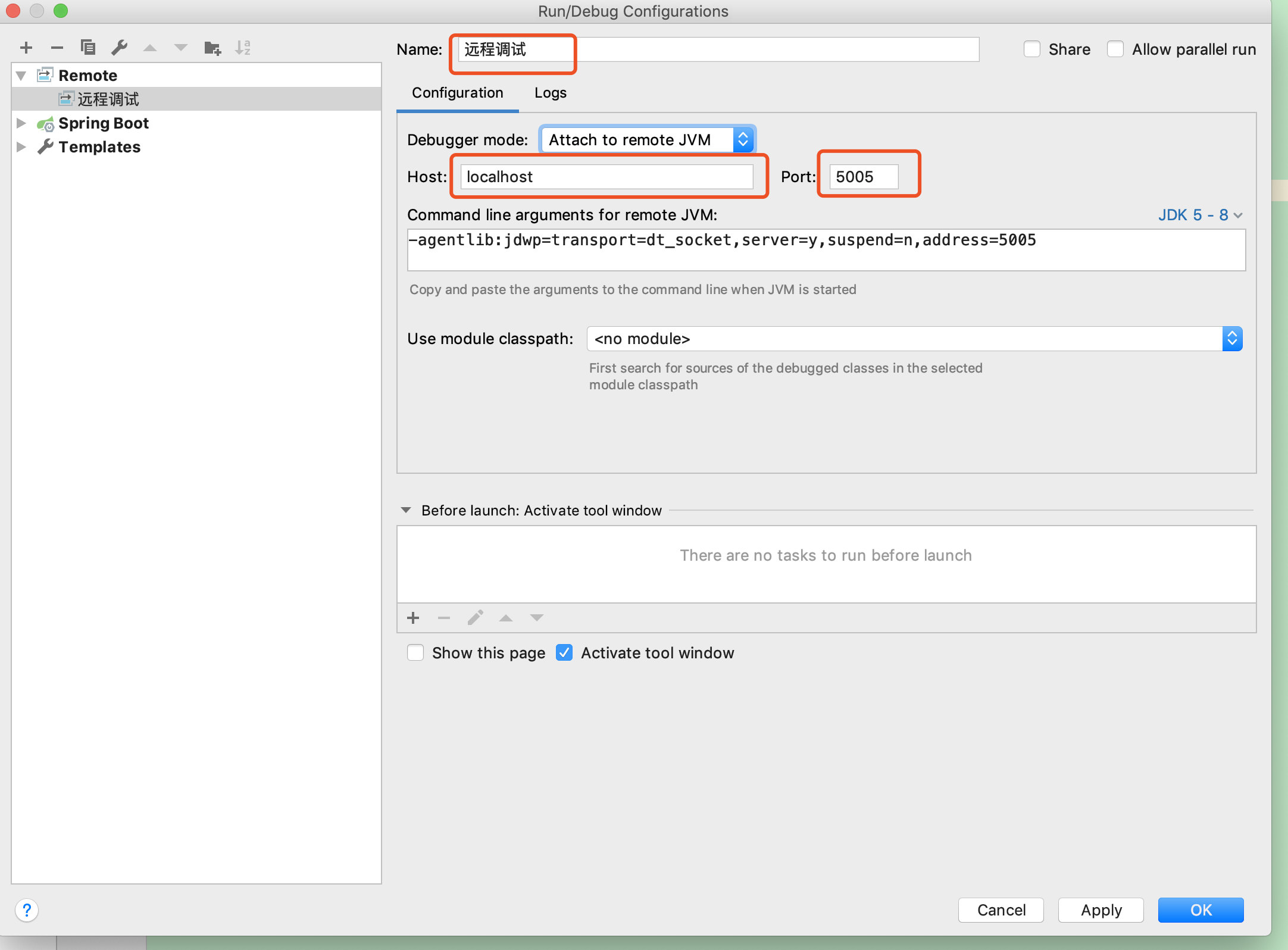
Task: Expand the Templates node
Action: pos(21,146)
